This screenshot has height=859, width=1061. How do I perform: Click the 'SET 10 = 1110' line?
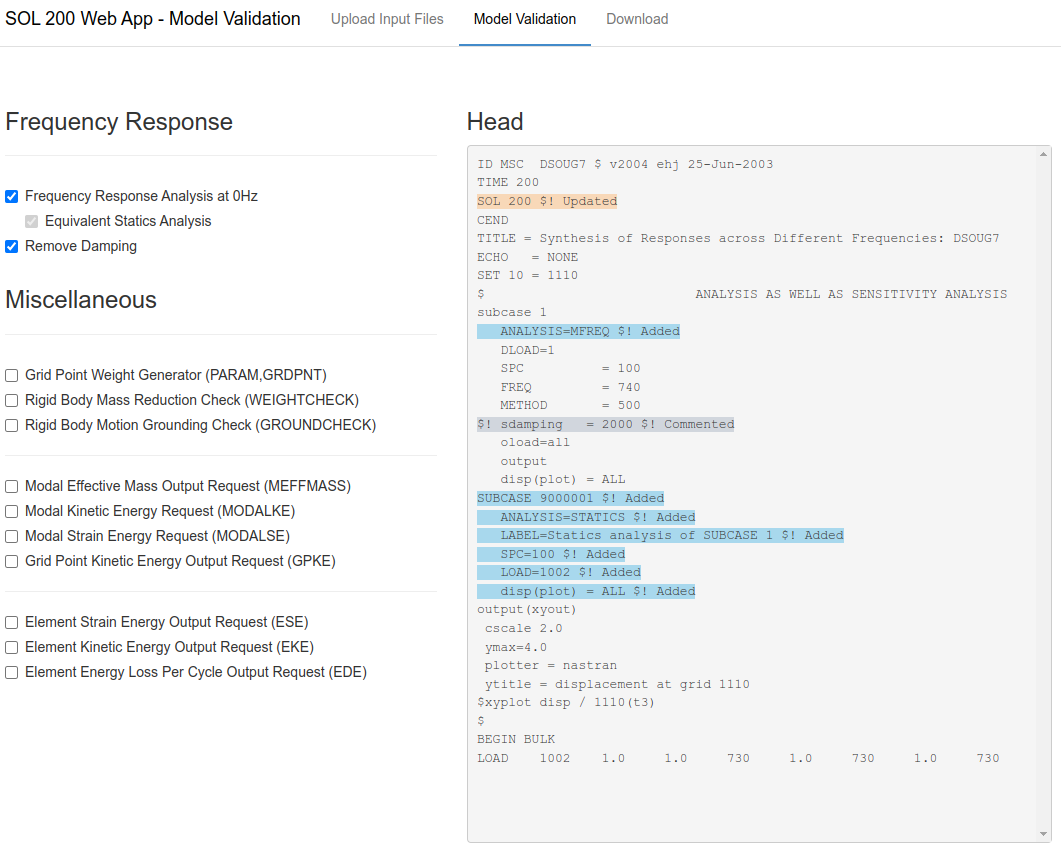(x=528, y=276)
